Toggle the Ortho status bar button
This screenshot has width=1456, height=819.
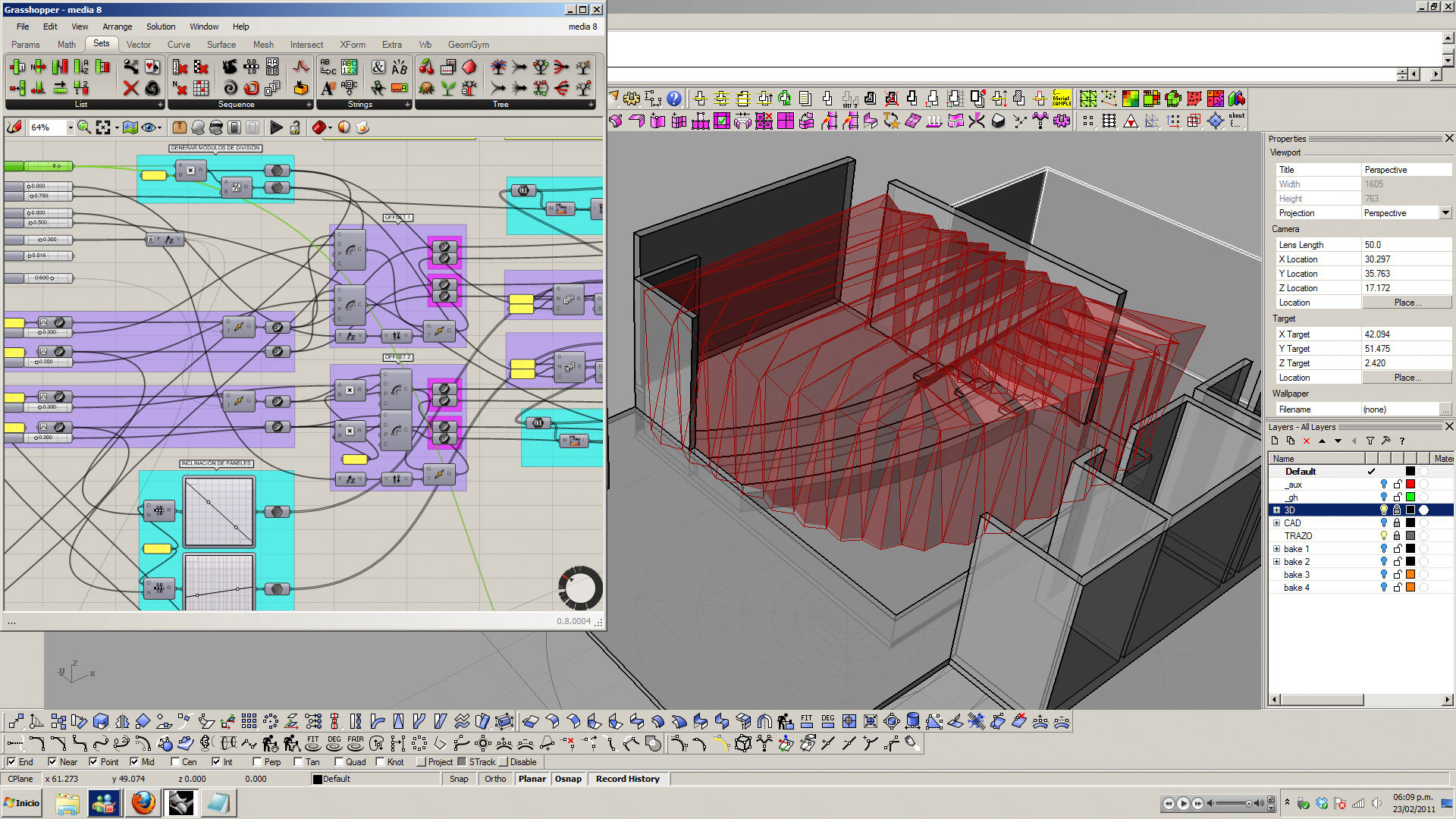click(x=495, y=779)
